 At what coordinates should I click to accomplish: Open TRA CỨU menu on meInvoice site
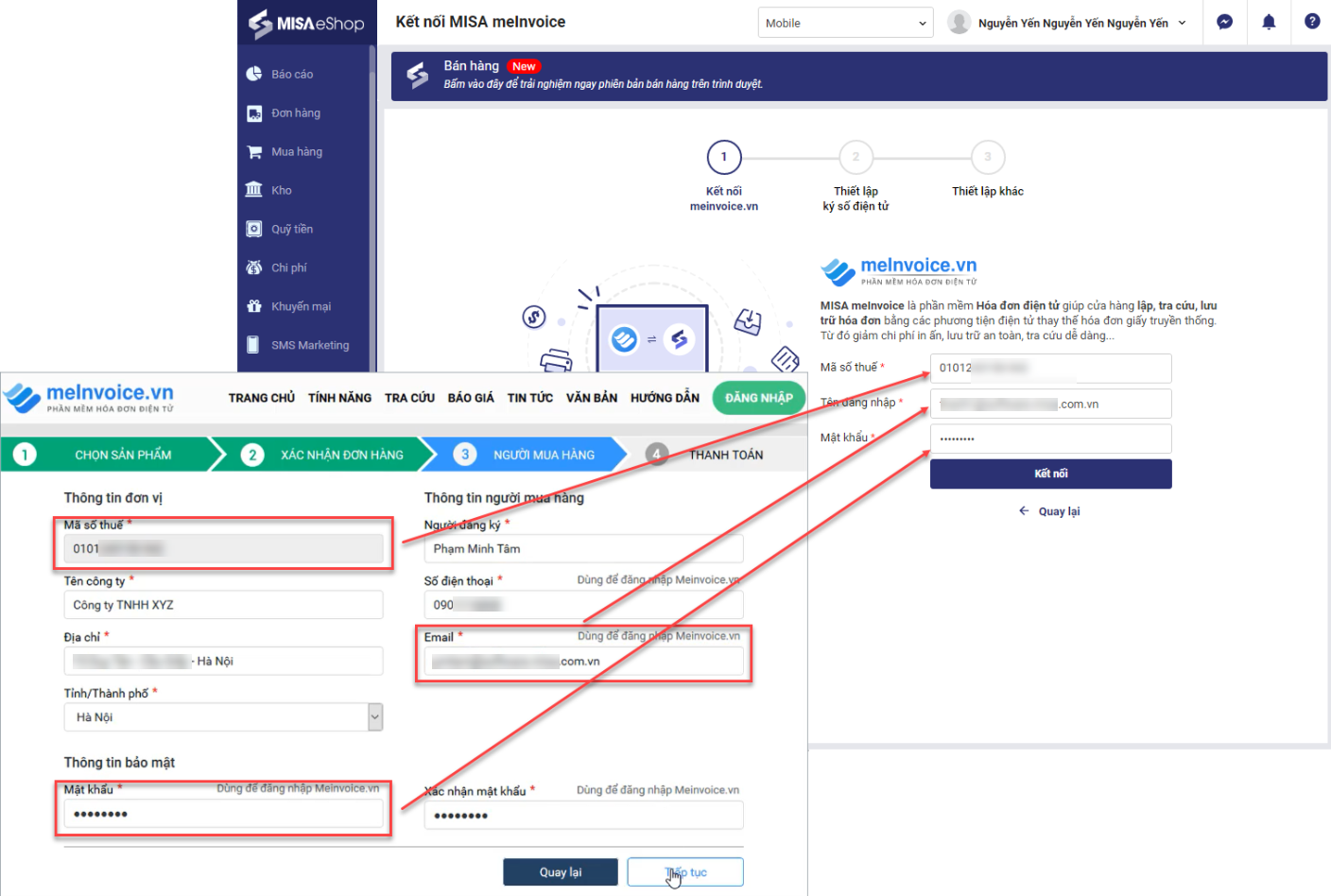point(410,398)
